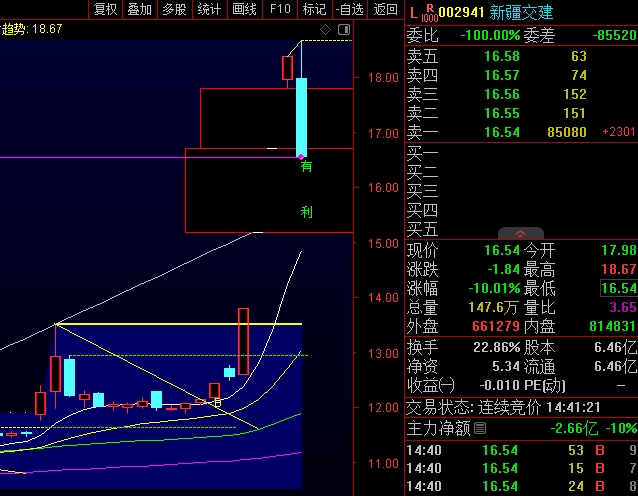Viewport: 638px width, 496px height.
Task: Open the 统计 statistics tool
Action: coord(209,9)
